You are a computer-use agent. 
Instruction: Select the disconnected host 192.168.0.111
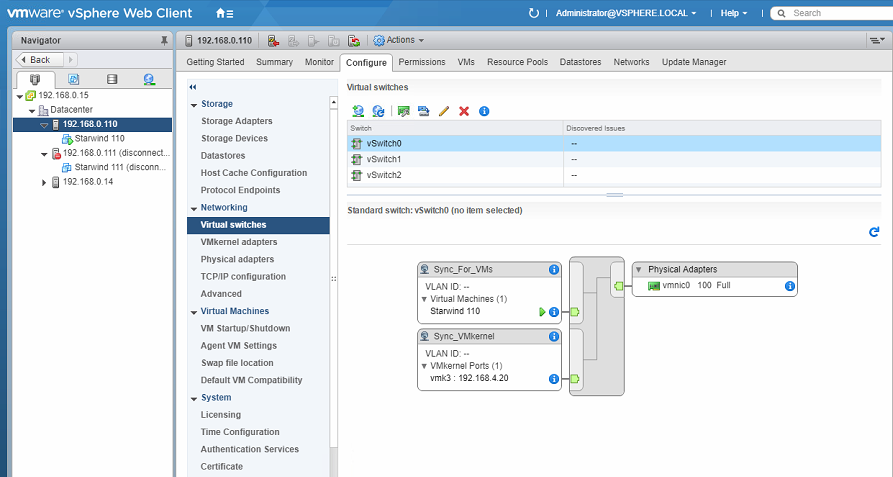(x=116, y=153)
